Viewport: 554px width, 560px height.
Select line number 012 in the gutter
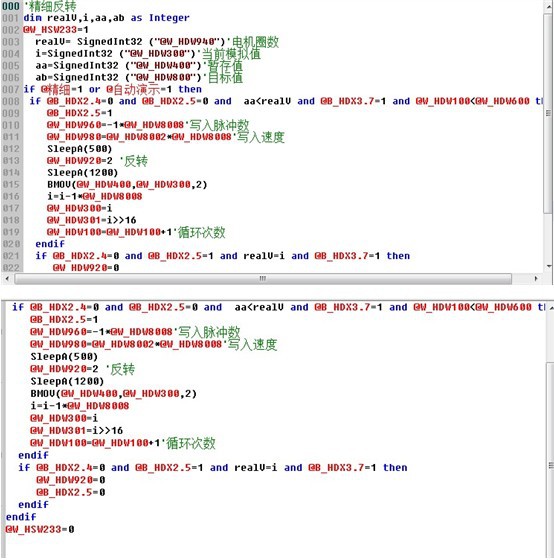click(11, 149)
